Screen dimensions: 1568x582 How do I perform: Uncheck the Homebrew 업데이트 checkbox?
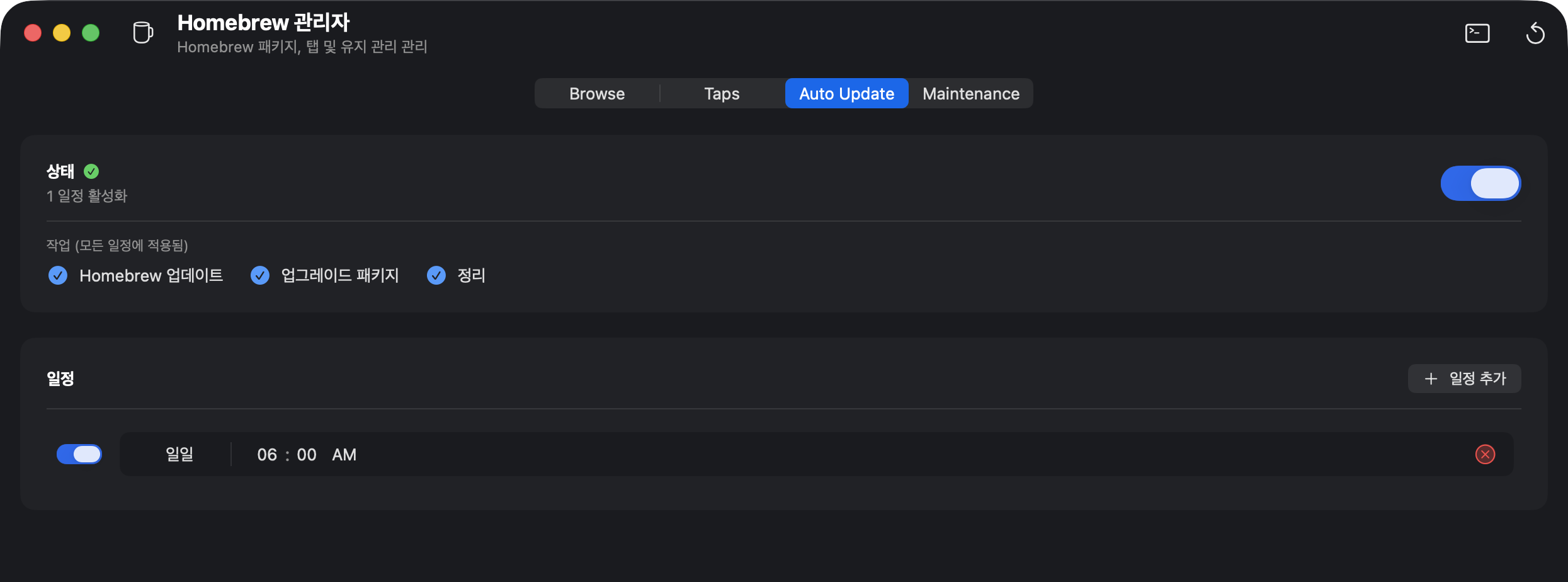[x=58, y=275]
